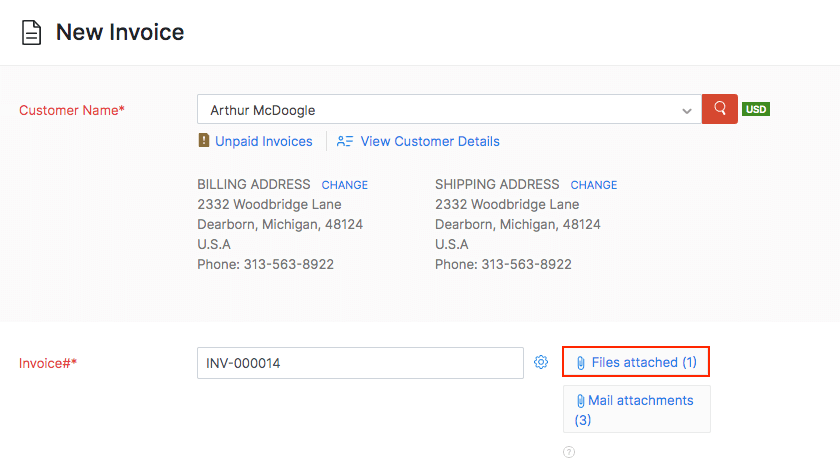Open invoice number settings gear
The height and width of the screenshot is (475, 840).
pyautogui.click(x=541, y=362)
